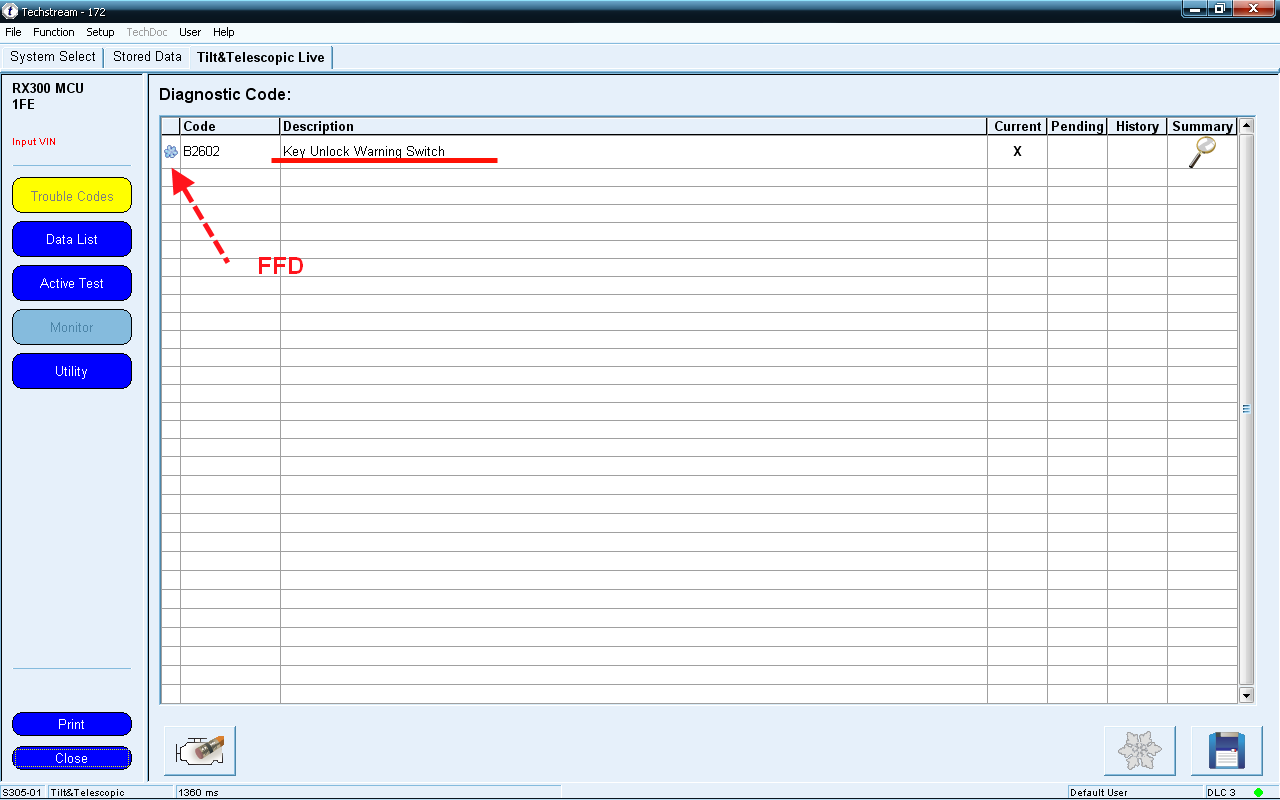Open the Setup menu
Viewport: 1280px width, 800px height.
pyautogui.click(x=100, y=32)
